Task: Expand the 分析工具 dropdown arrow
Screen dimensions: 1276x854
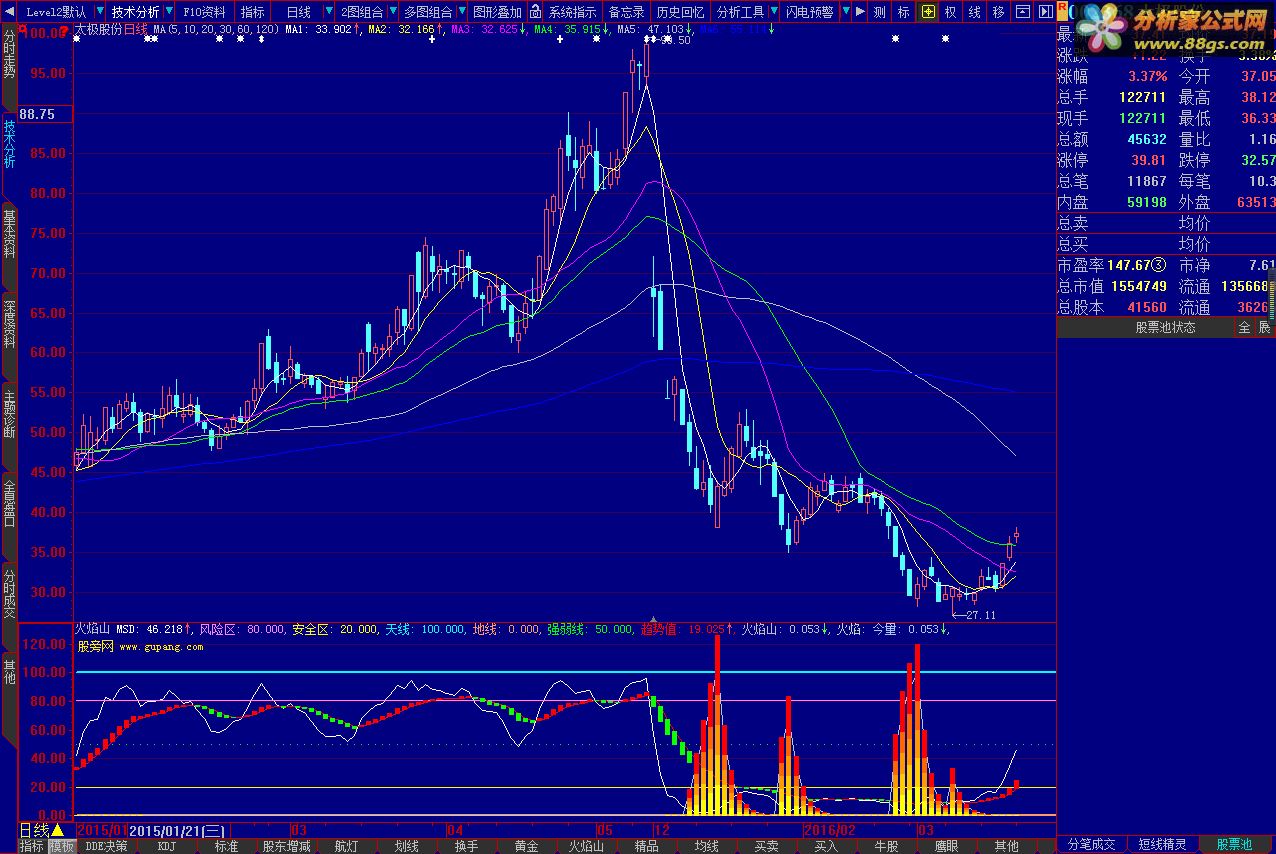Action: coord(774,12)
